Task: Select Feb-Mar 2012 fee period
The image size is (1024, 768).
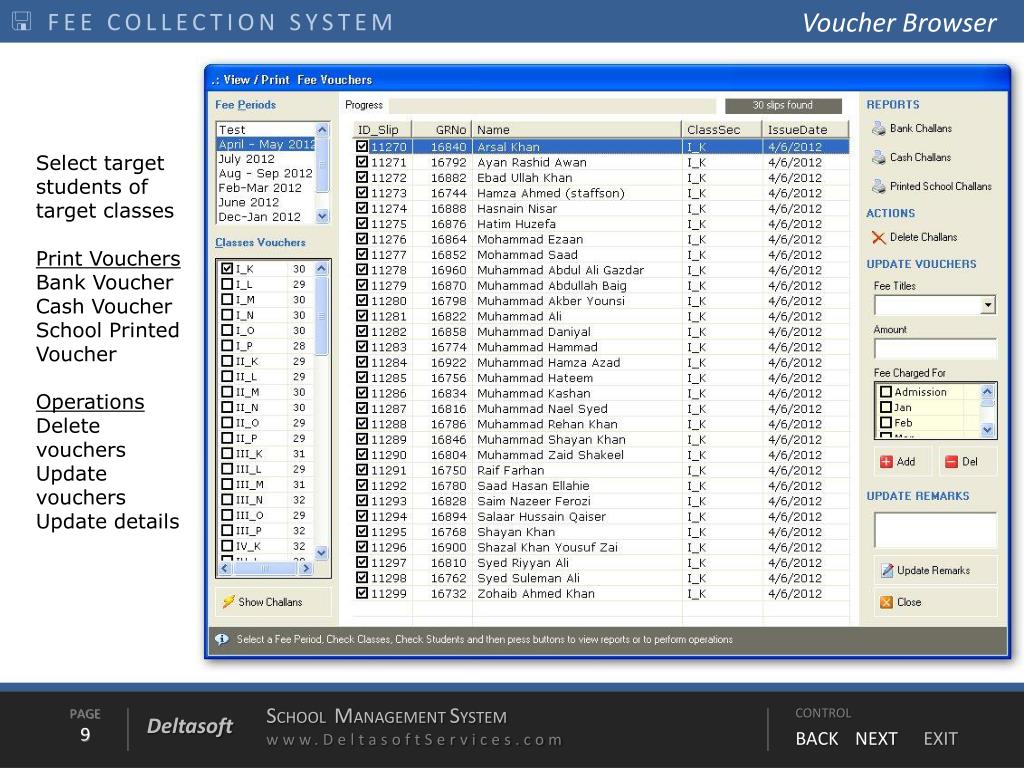Action: pos(266,187)
